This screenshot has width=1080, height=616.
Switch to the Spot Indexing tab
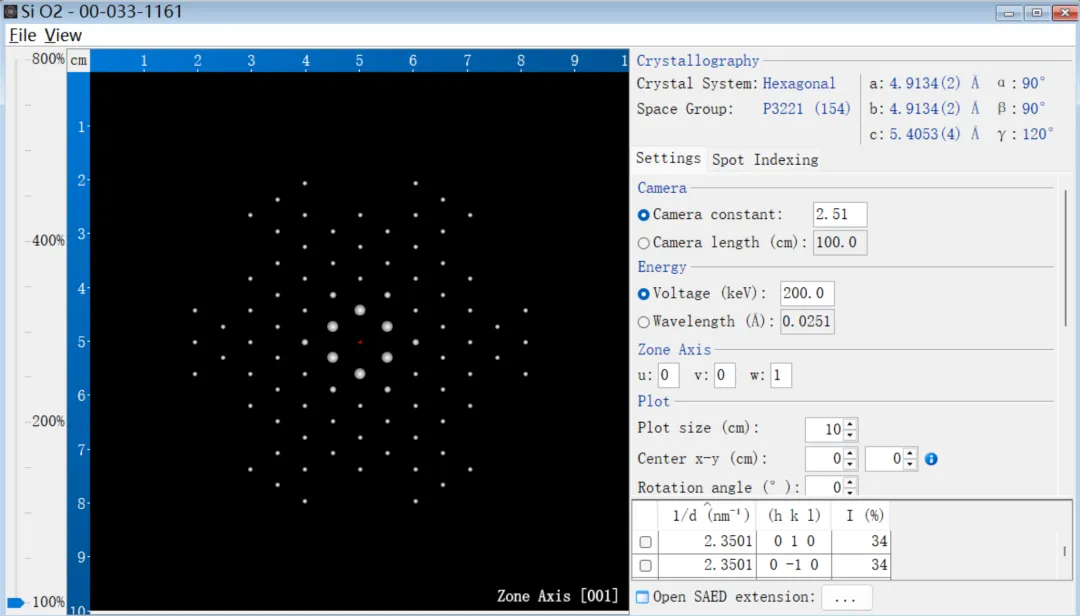coord(765,160)
